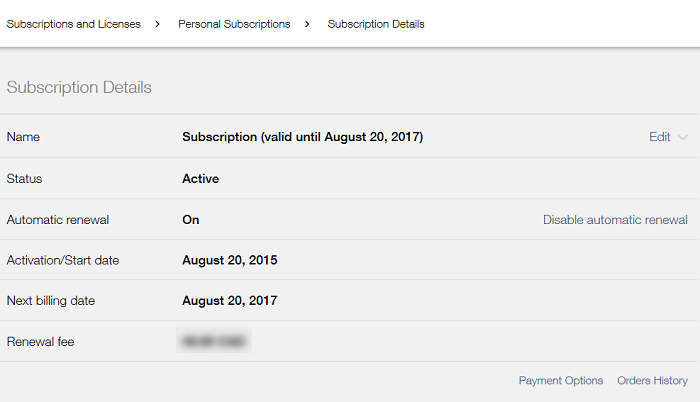Click the Next billing date label

tap(50, 301)
